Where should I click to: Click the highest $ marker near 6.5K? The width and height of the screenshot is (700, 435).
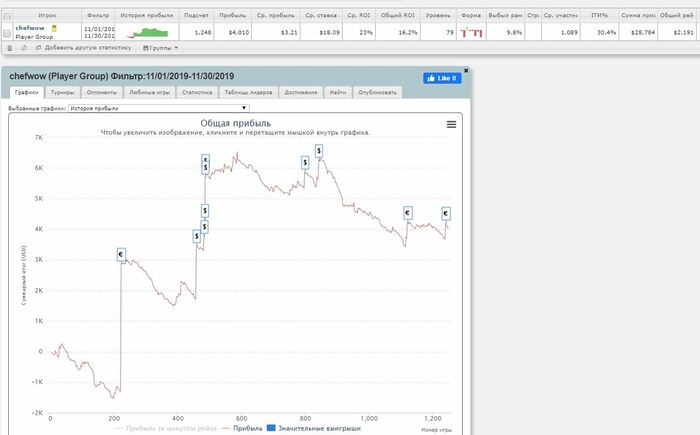(x=319, y=151)
